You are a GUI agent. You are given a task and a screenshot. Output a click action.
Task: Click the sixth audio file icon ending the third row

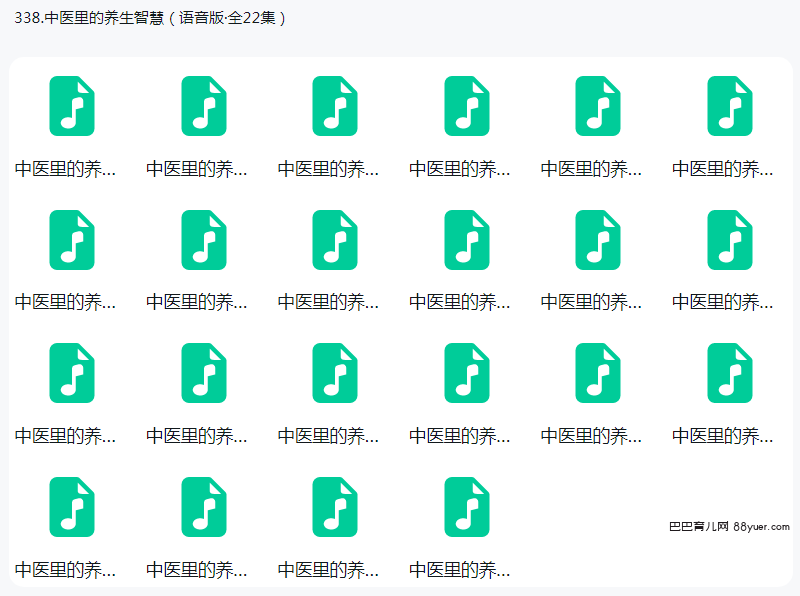tap(730, 373)
